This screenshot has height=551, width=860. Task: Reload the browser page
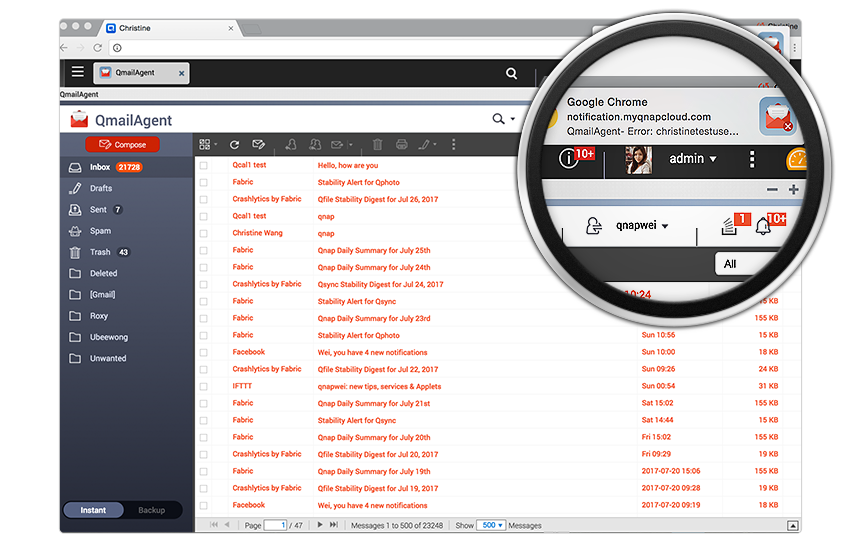coord(98,48)
